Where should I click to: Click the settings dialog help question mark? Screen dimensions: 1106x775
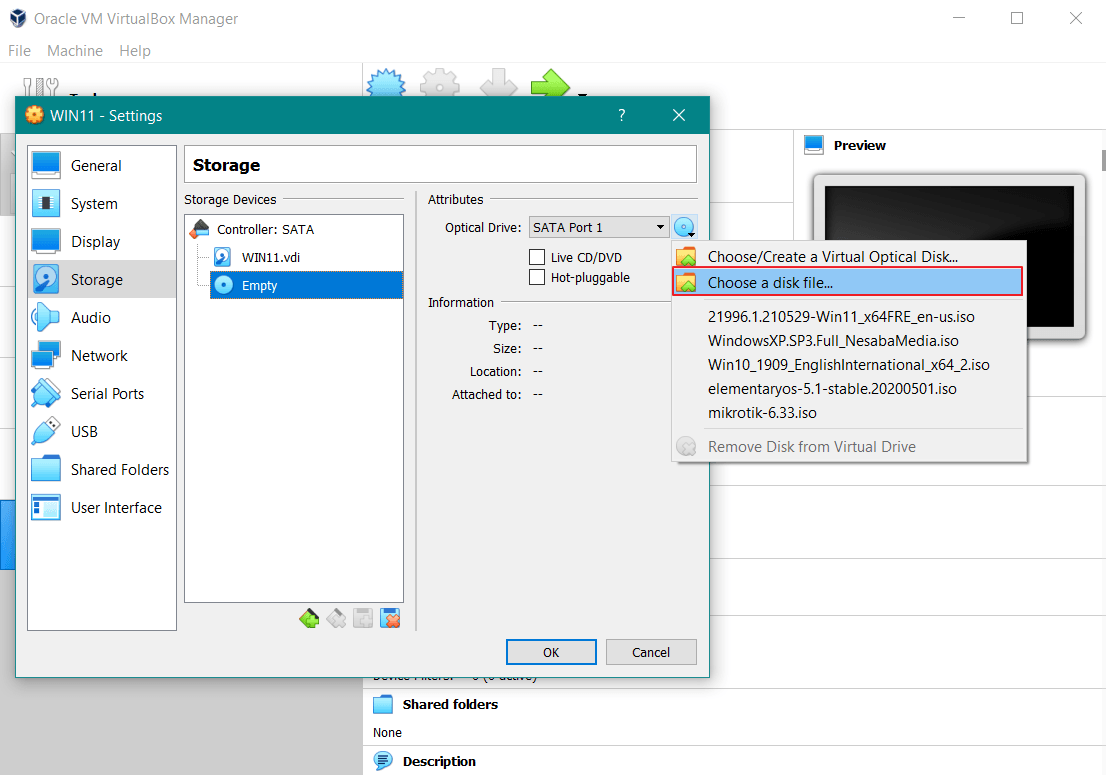(x=621, y=116)
